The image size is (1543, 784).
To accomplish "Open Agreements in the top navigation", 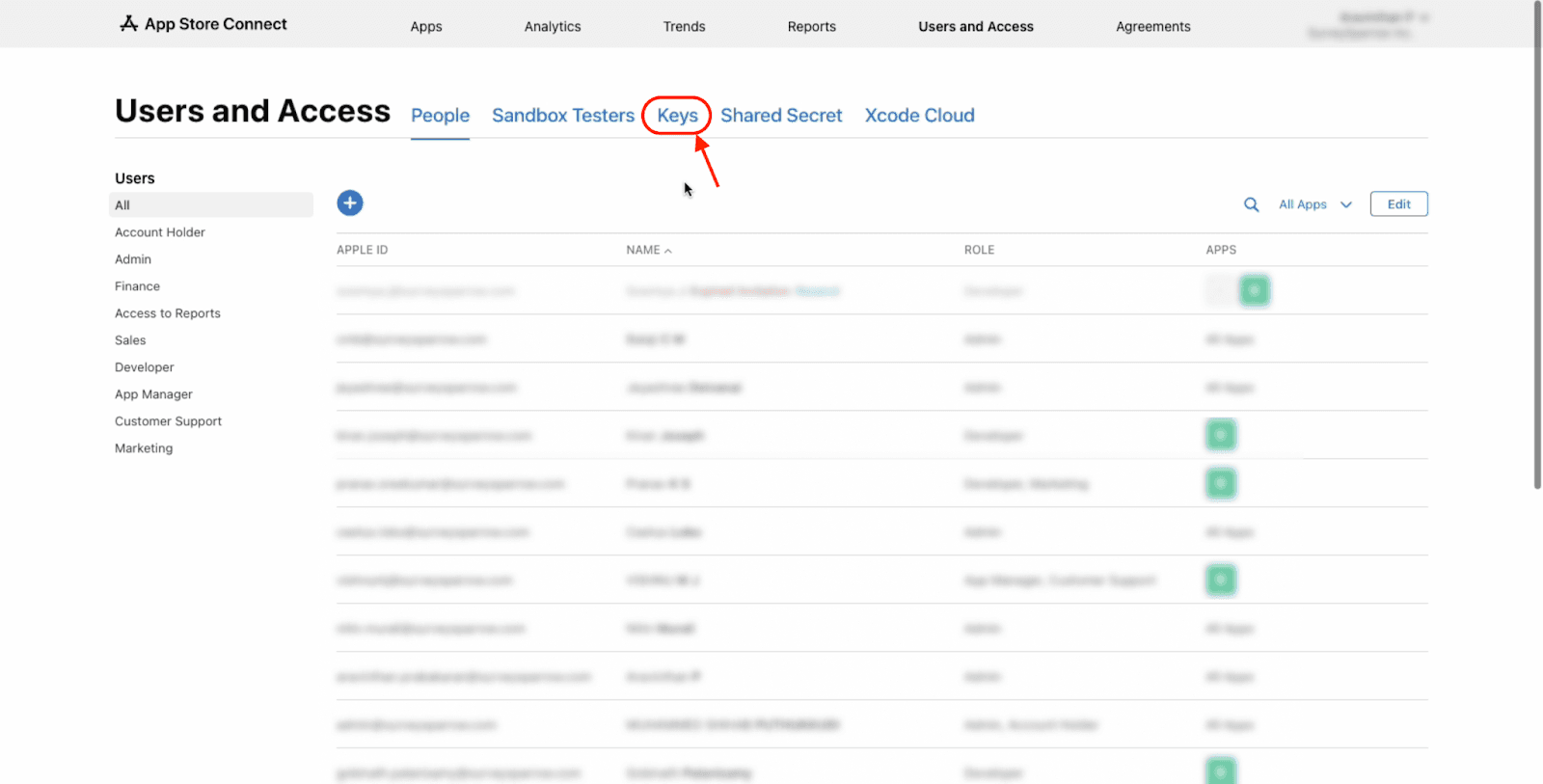I will 1152,27.
